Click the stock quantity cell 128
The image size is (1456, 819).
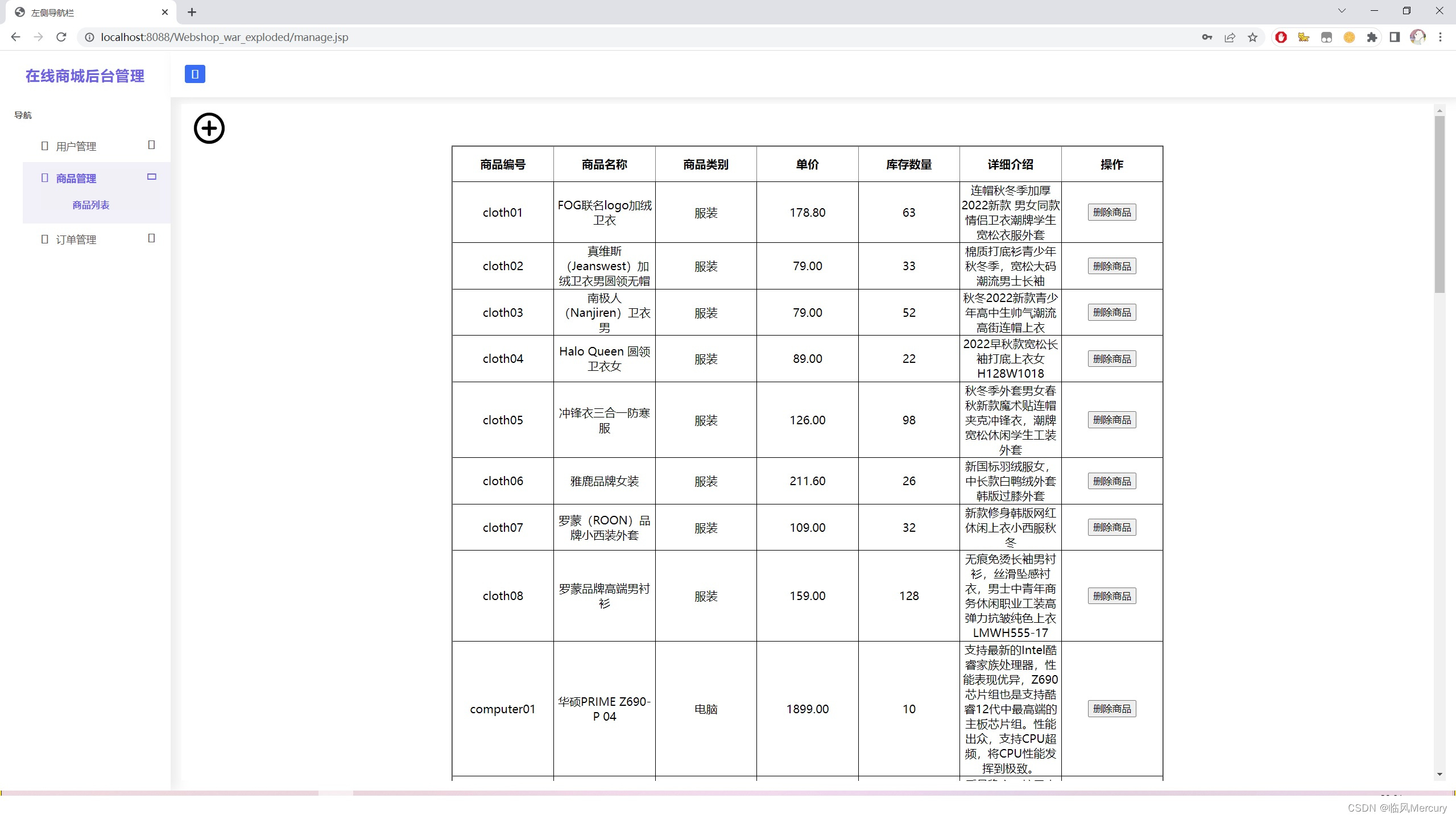click(909, 596)
